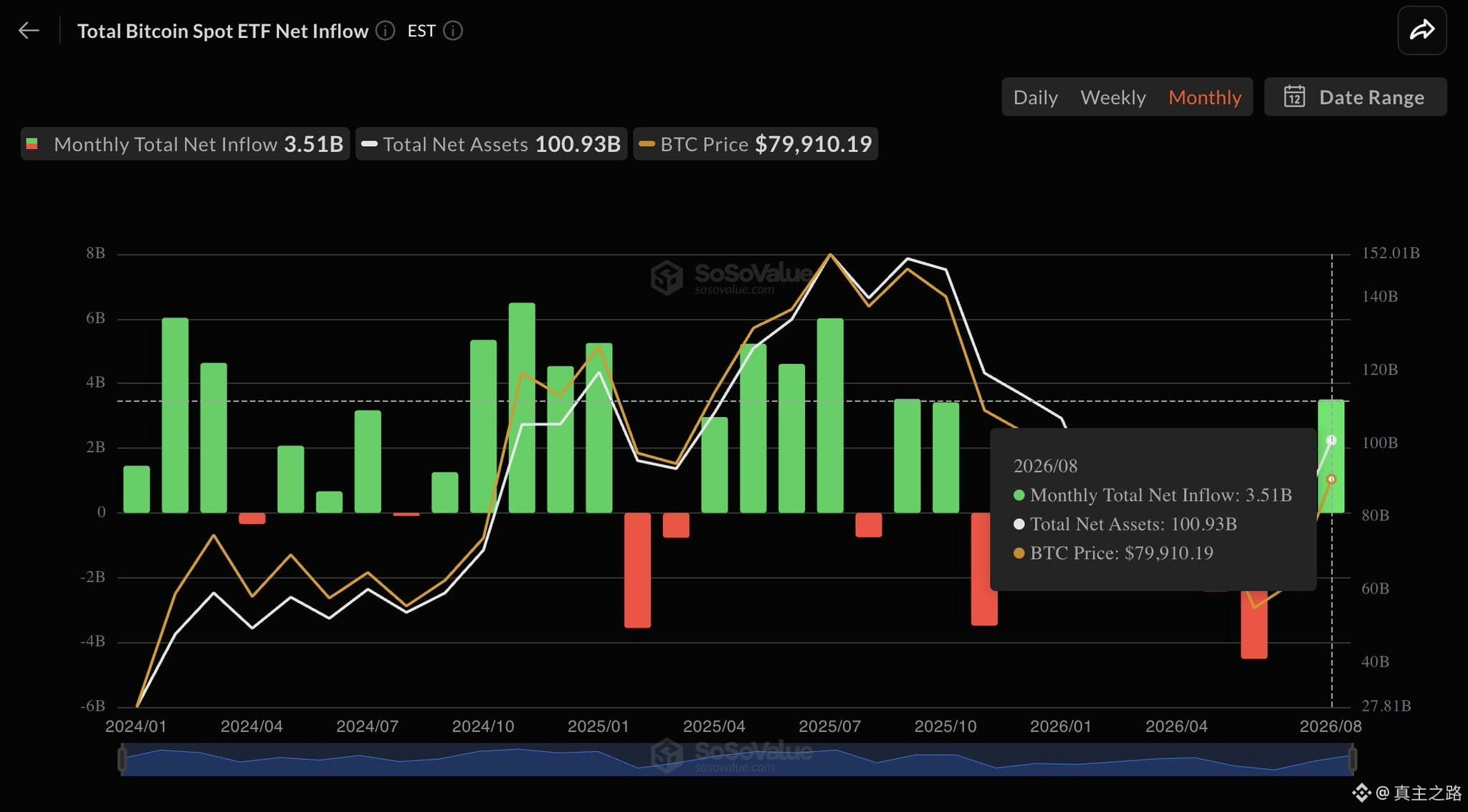Click the 152.01B right axis label
This screenshot has width=1468, height=812.
(1391, 253)
